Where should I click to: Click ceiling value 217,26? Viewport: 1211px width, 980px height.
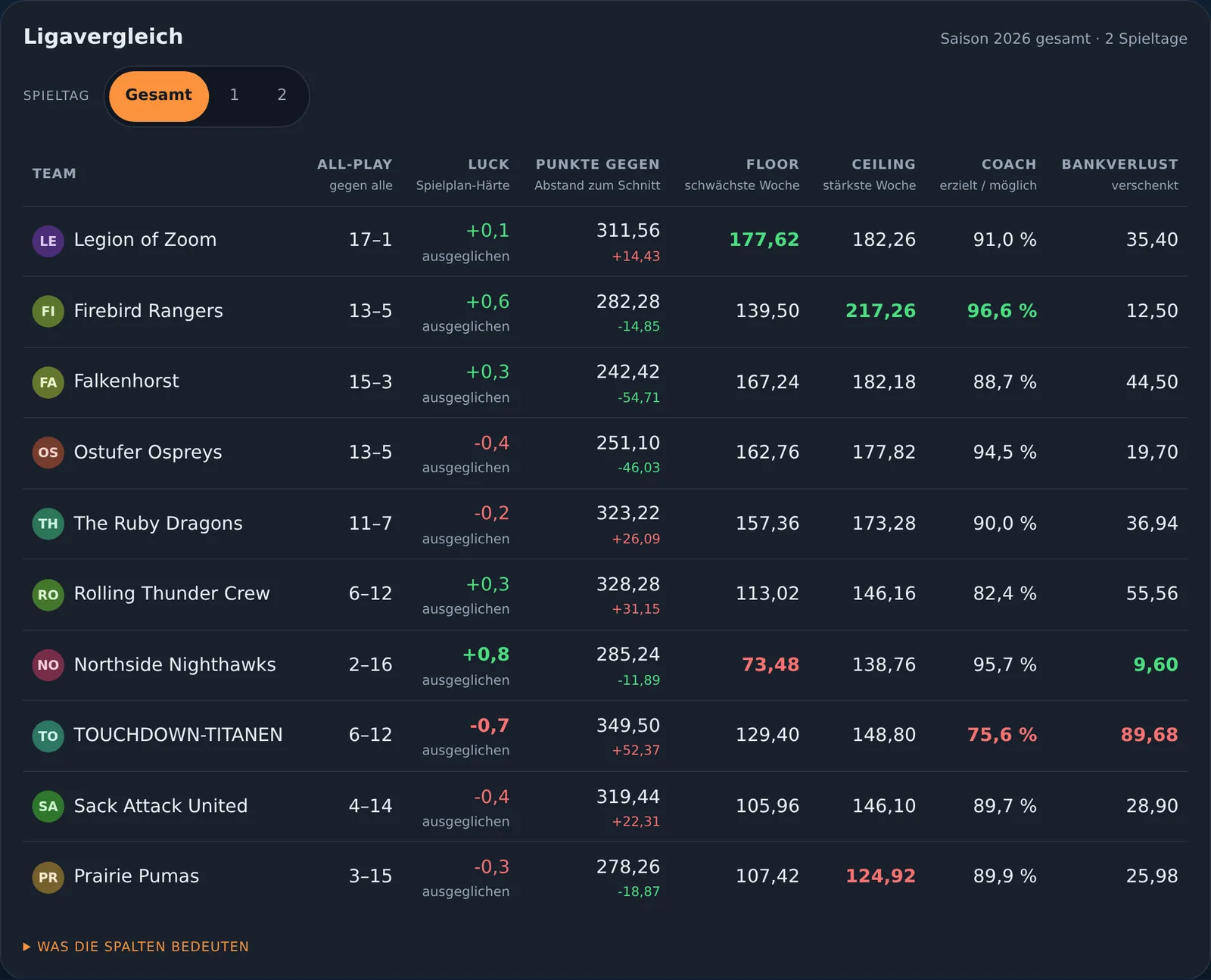pyautogui.click(x=880, y=311)
